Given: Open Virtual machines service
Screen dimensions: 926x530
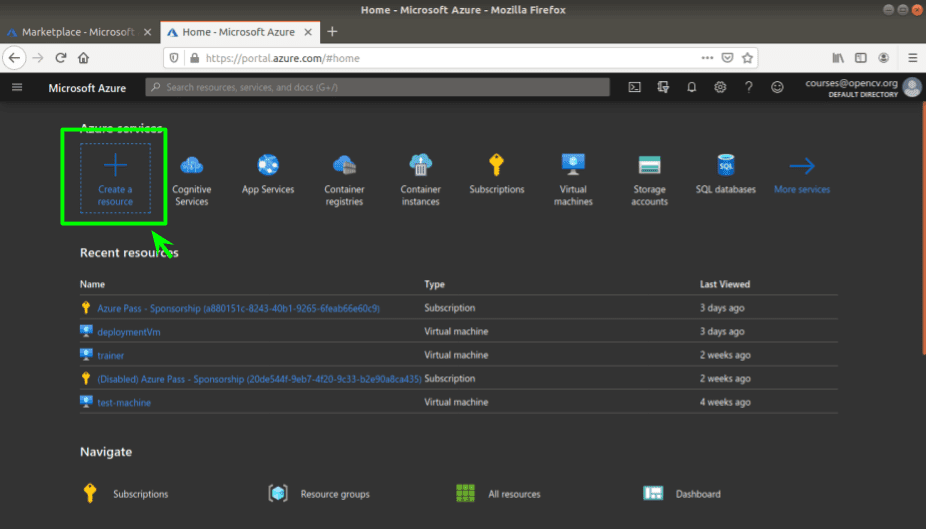Looking at the screenshot, I should [x=573, y=180].
